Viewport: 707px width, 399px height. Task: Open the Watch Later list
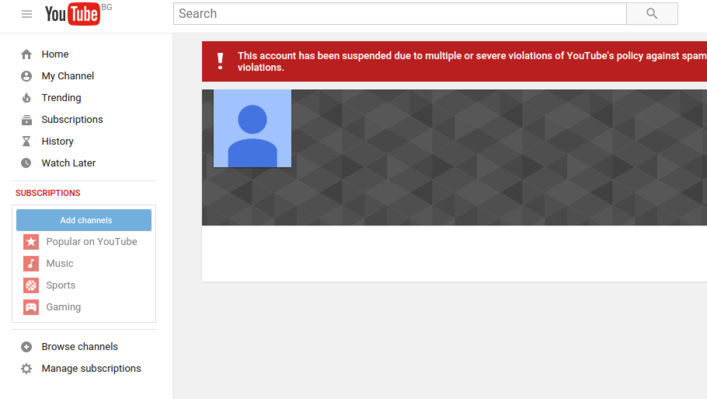click(69, 163)
